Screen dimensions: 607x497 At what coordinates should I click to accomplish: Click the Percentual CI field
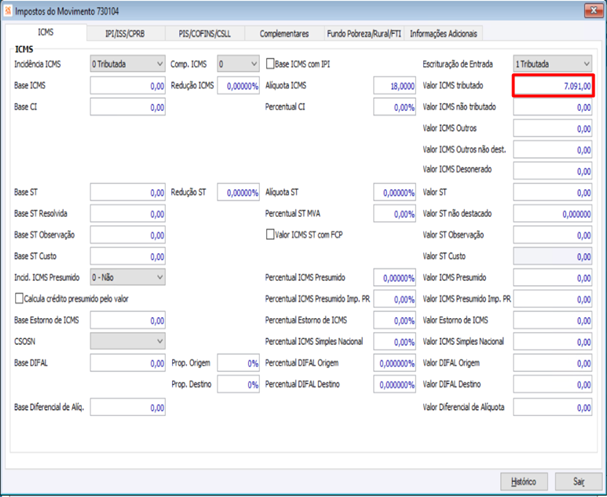(394, 106)
